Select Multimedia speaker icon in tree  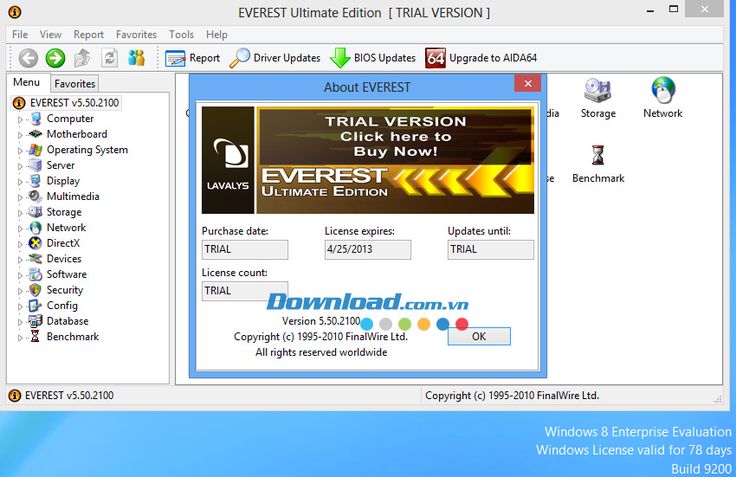(36, 196)
